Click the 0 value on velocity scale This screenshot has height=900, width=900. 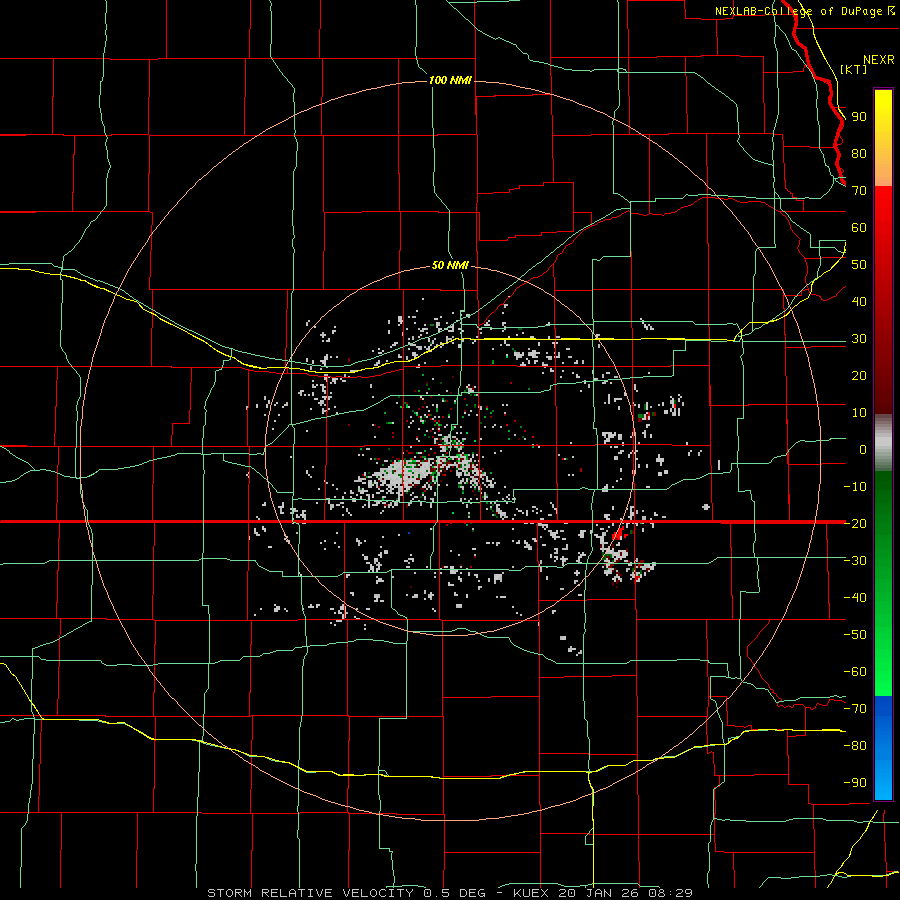[x=863, y=449]
